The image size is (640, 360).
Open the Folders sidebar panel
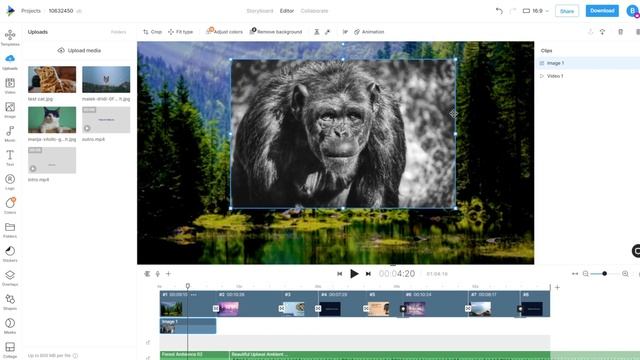point(10,229)
